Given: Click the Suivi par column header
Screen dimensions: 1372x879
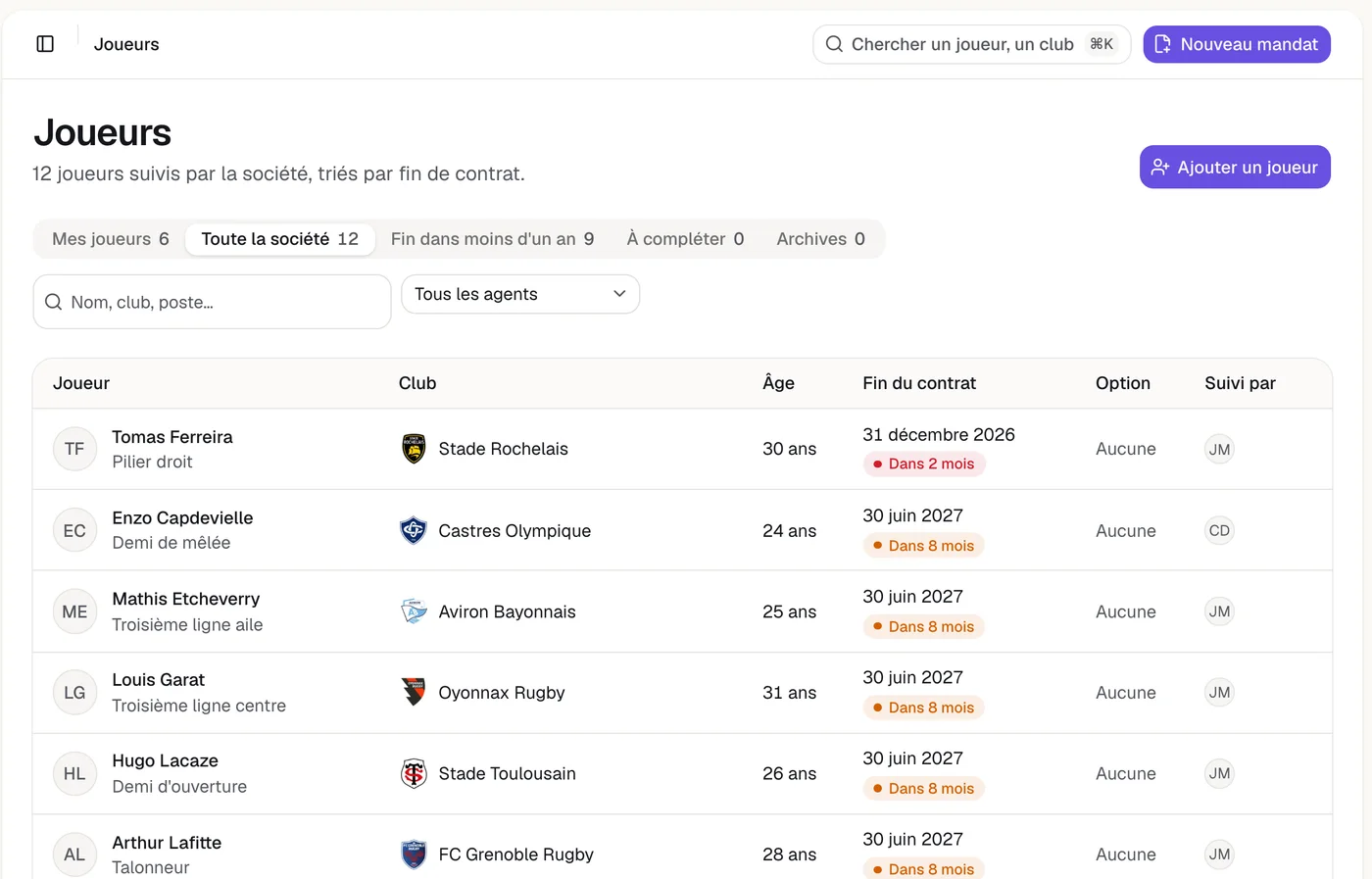Looking at the screenshot, I should [x=1240, y=383].
